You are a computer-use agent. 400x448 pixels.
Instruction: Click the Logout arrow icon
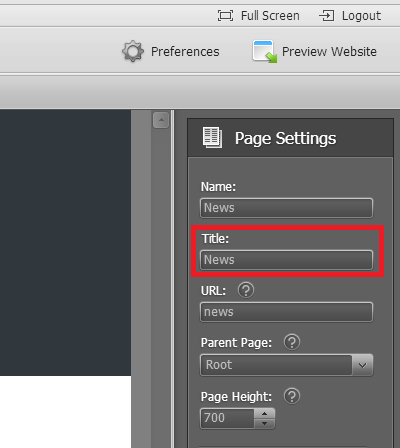point(327,16)
